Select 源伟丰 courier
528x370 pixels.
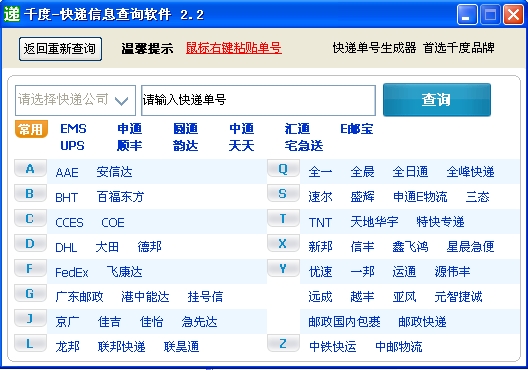click(452, 272)
